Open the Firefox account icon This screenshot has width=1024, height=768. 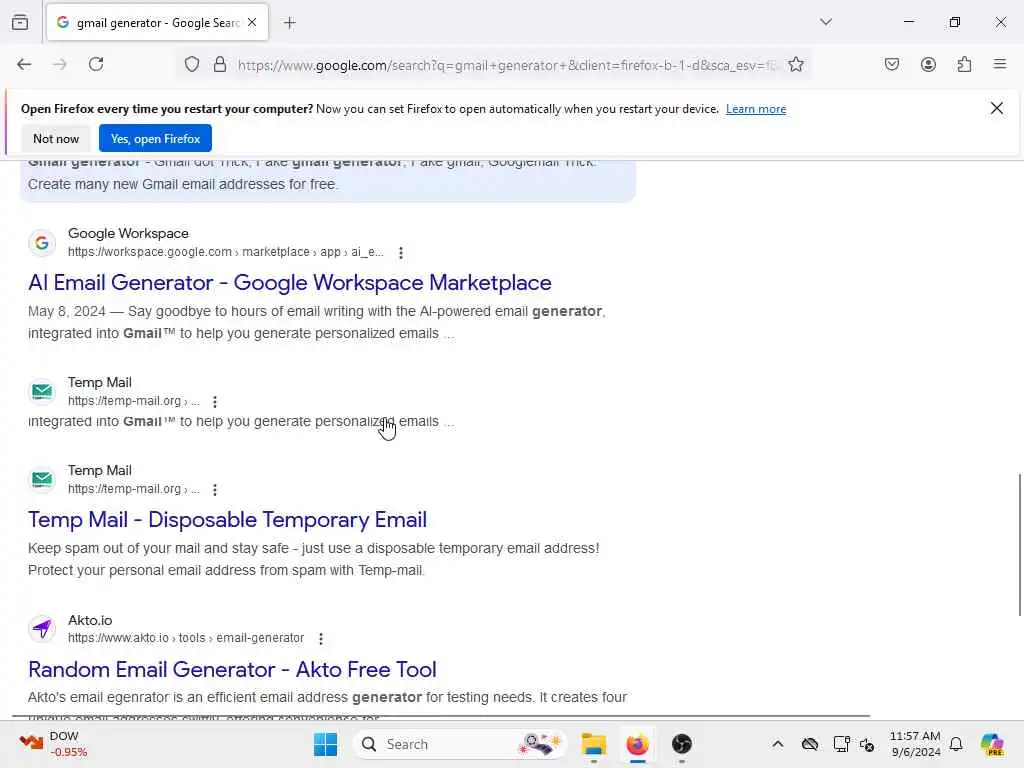pyautogui.click(x=928, y=64)
